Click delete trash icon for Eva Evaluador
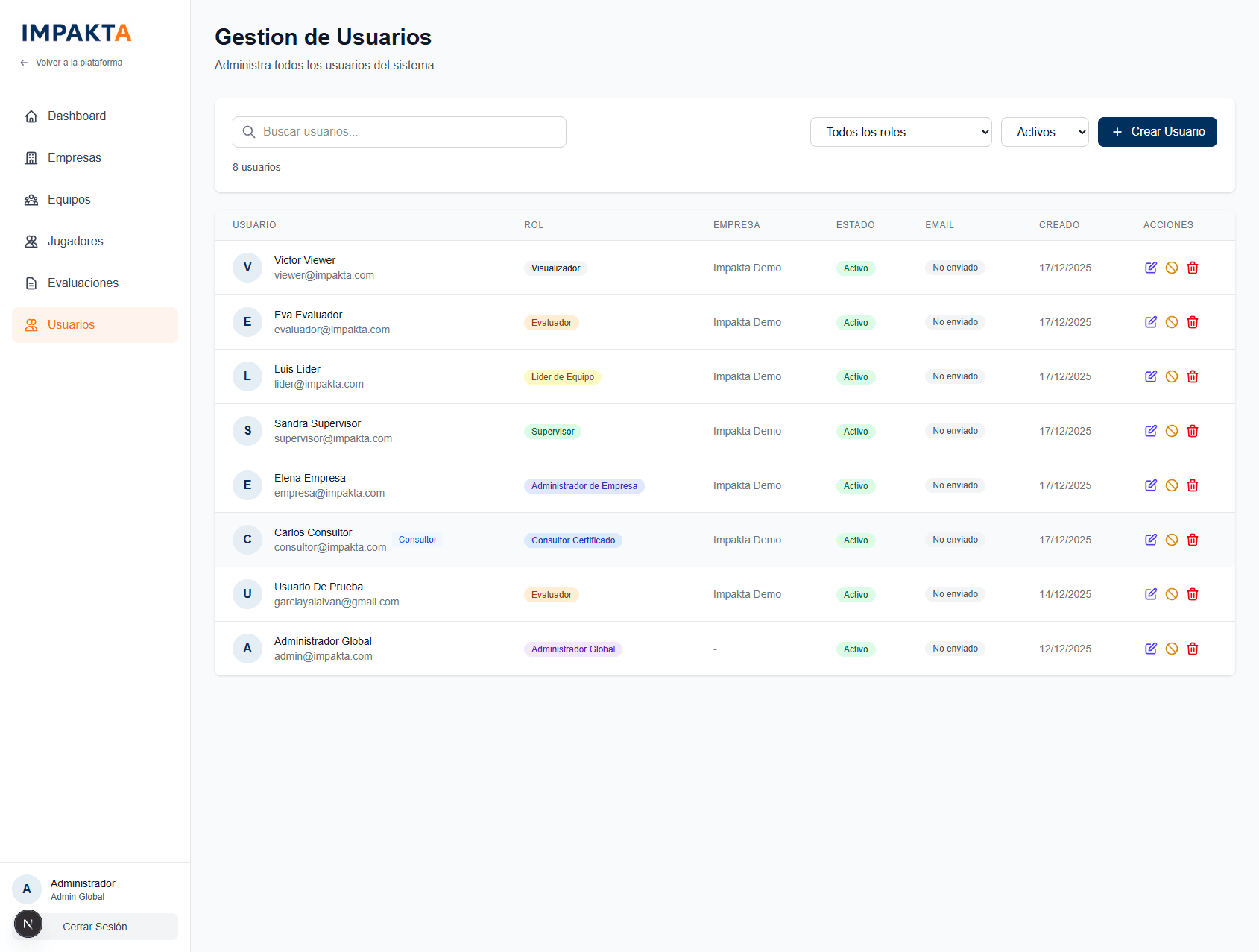The image size is (1259, 952). point(1193,322)
